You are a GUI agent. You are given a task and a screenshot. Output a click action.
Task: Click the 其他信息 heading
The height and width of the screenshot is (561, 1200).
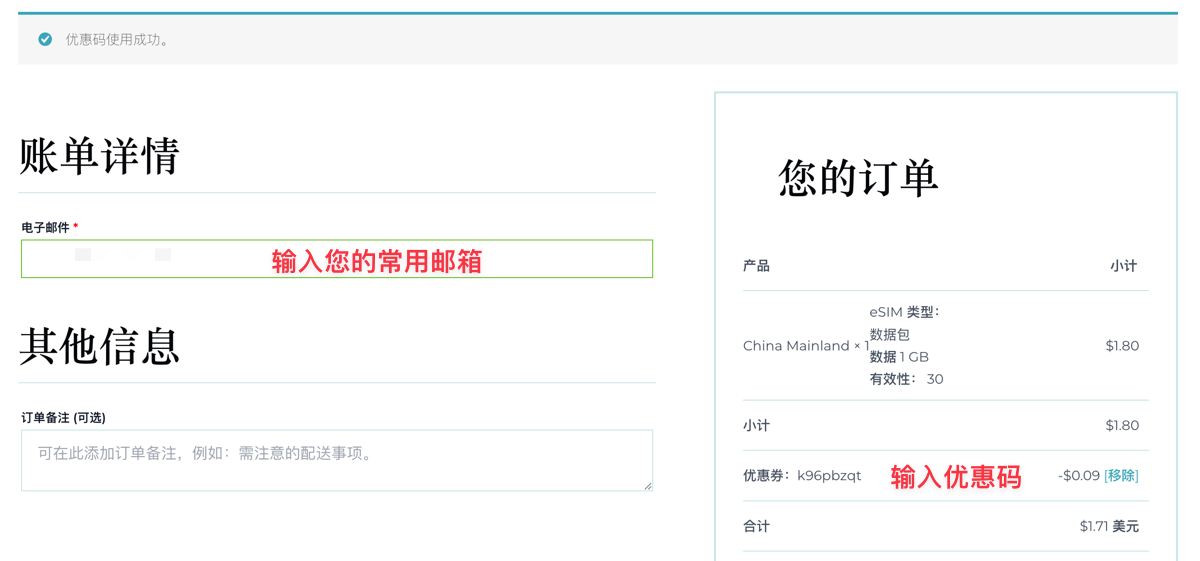click(x=99, y=347)
